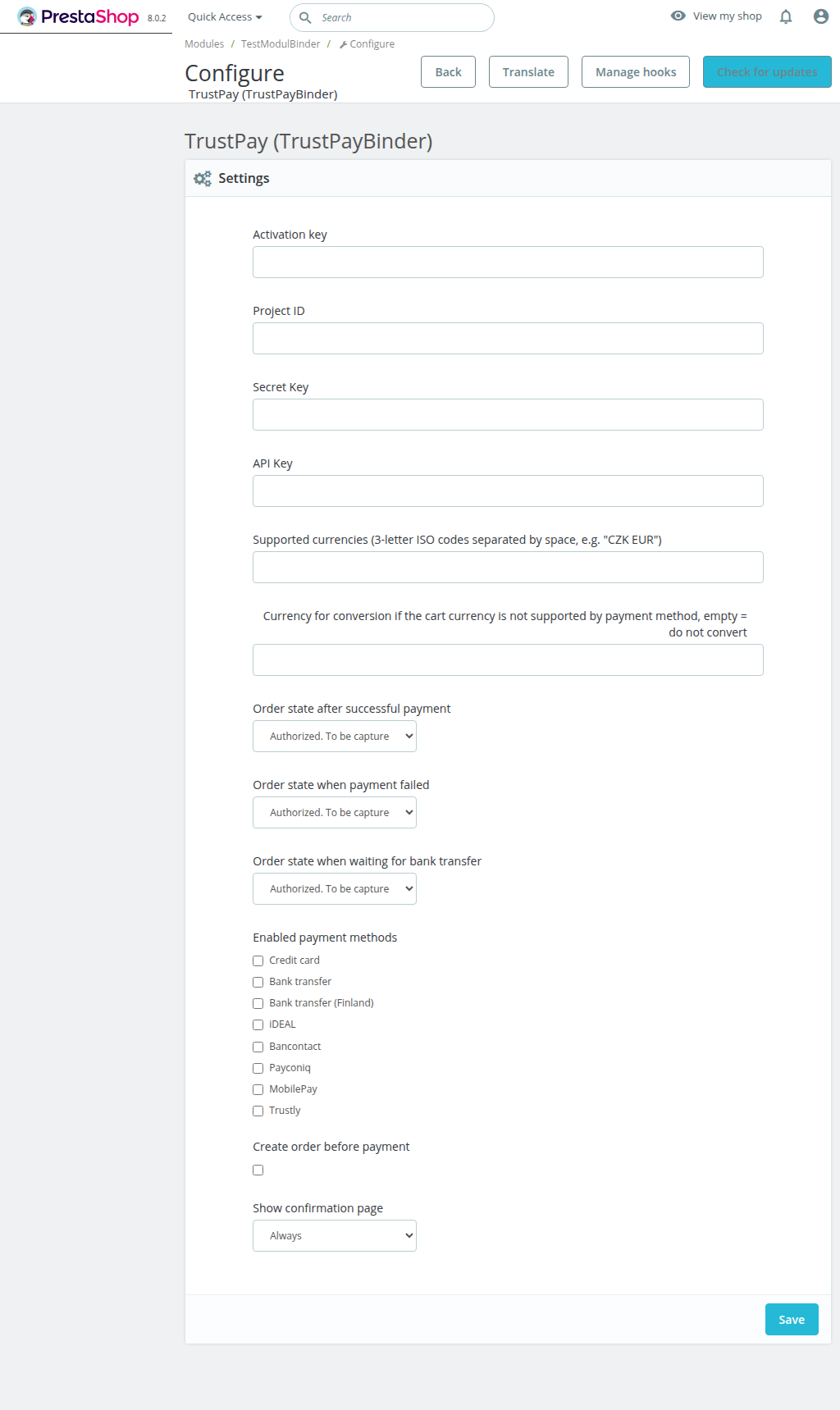Check Create order before payment
Image resolution: width=840 pixels, height=1410 pixels.
click(258, 1170)
